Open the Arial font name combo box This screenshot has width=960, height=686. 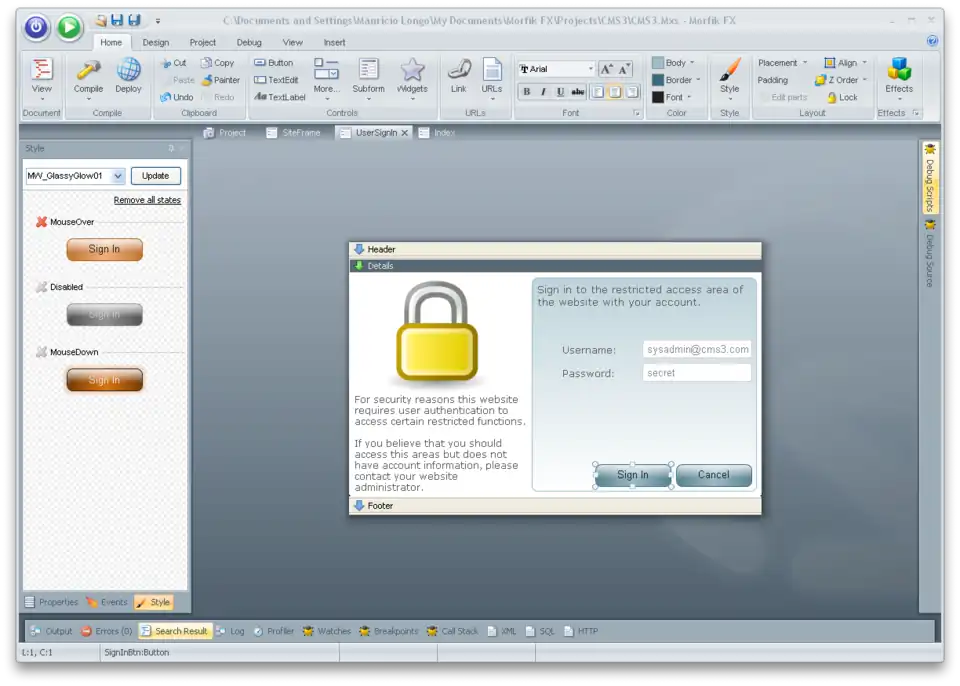point(556,69)
